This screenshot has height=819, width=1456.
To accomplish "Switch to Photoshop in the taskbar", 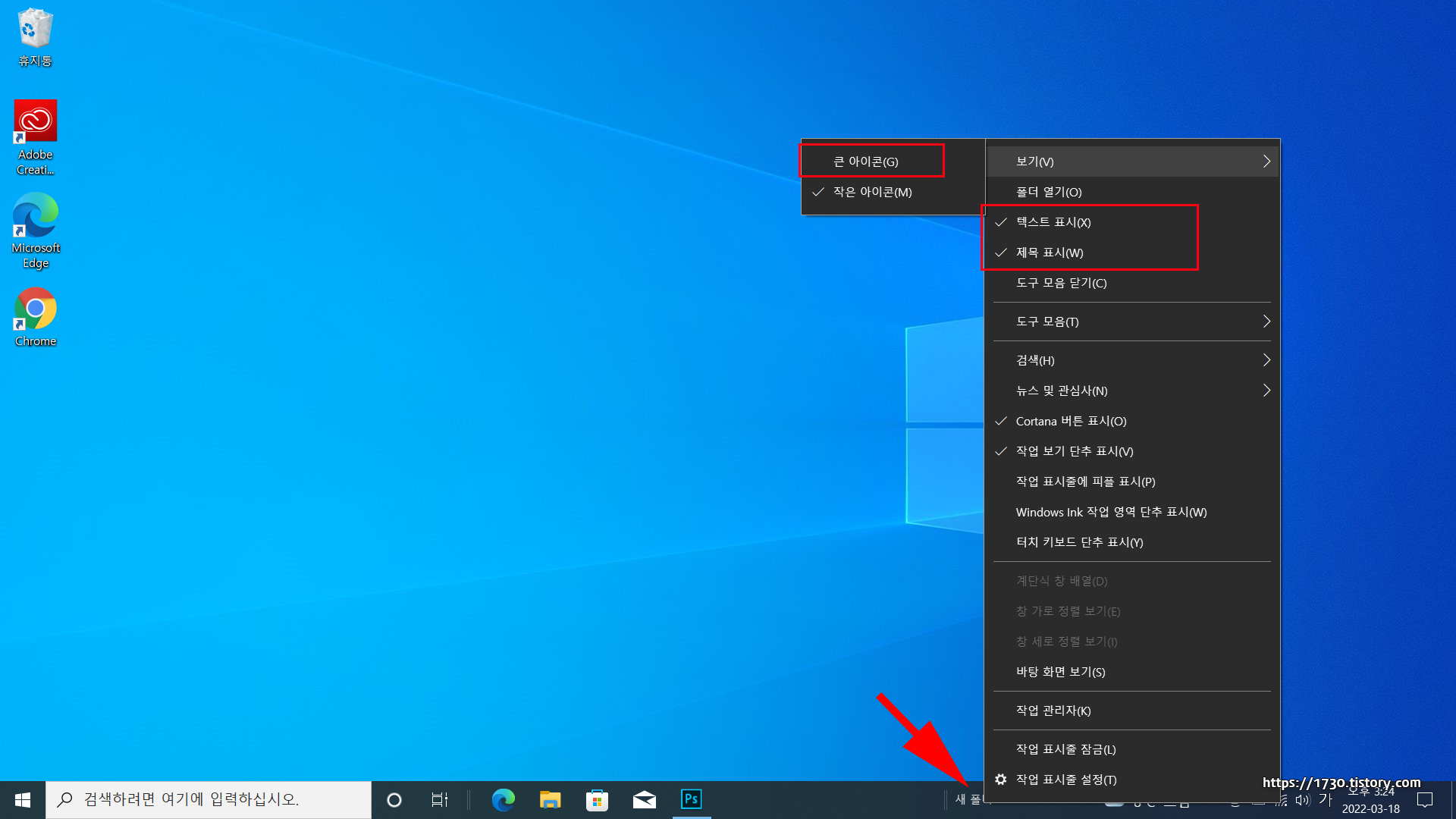I will (x=691, y=799).
